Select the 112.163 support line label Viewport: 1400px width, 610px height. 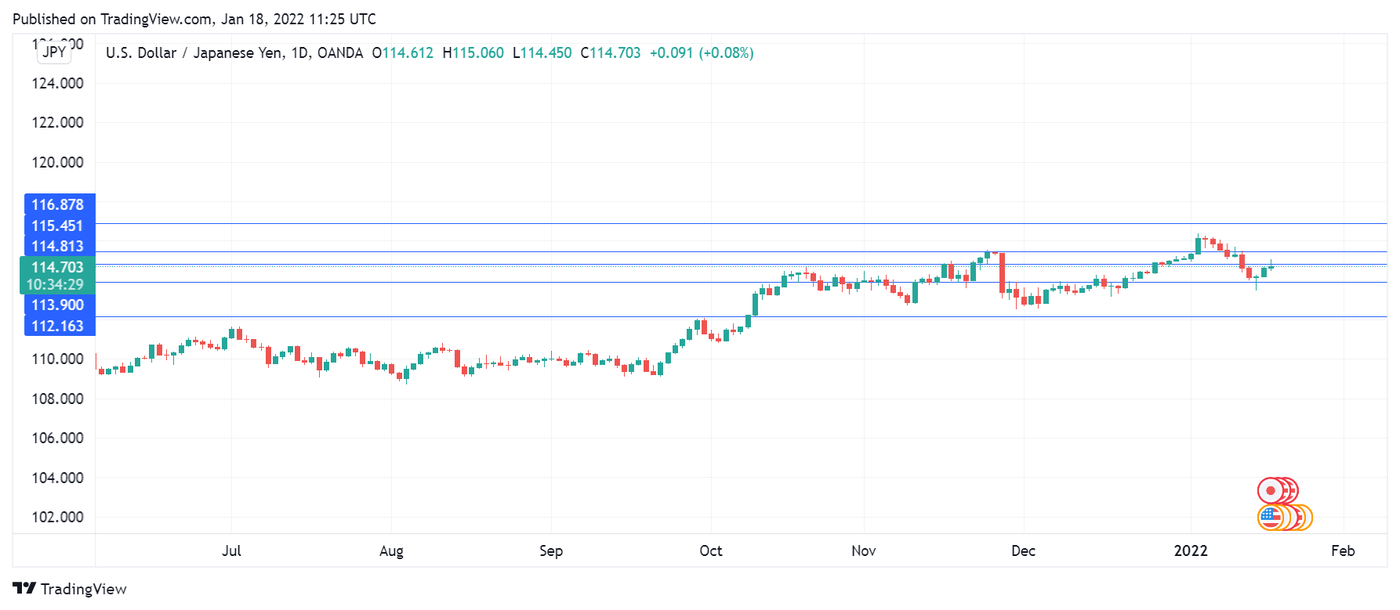(x=57, y=326)
